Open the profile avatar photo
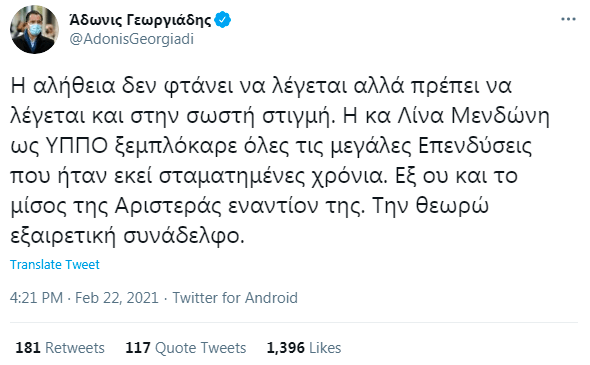590x365 pixels. (34, 29)
